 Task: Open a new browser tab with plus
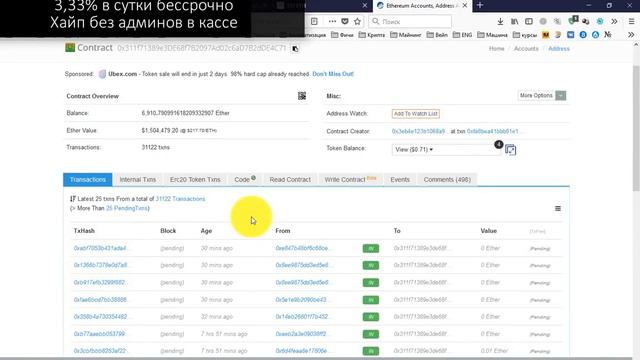click(480, 5)
